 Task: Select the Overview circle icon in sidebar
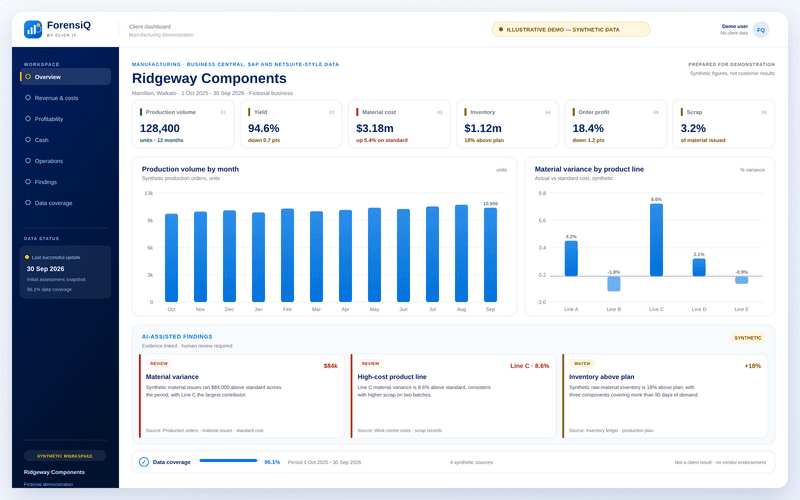coord(28,77)
